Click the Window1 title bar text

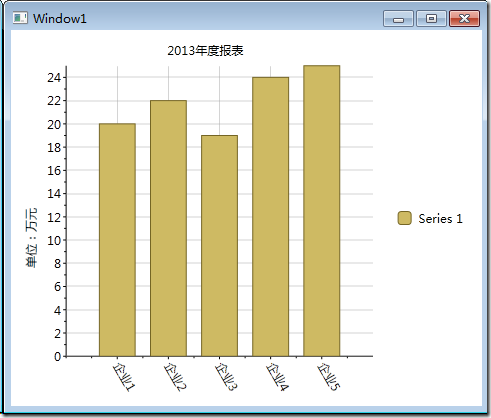click(60, 18)
